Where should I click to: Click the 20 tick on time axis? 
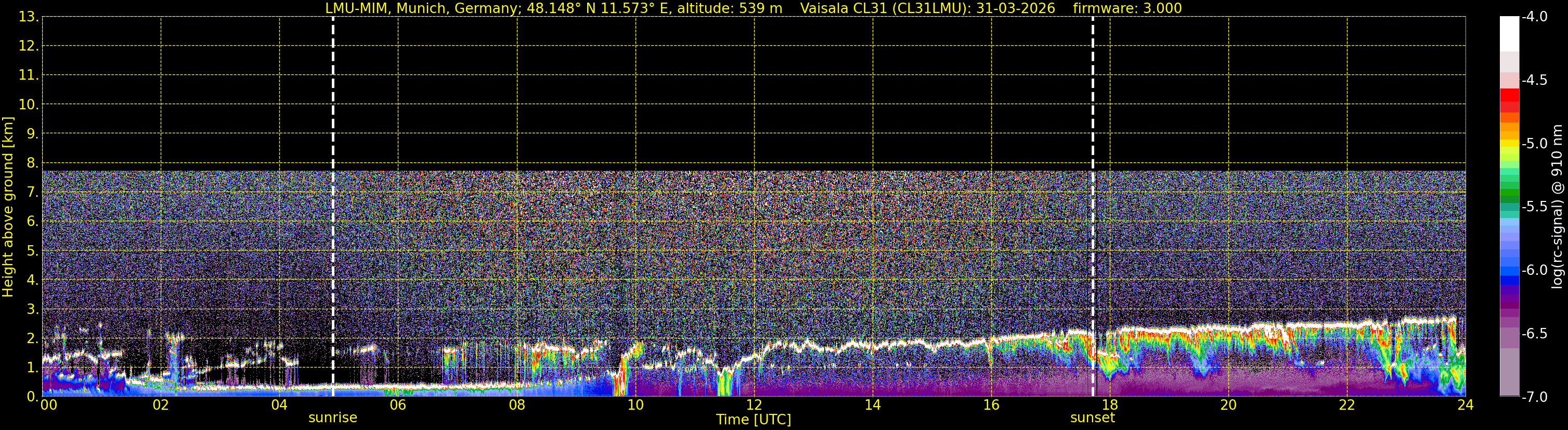point(1228,405)
